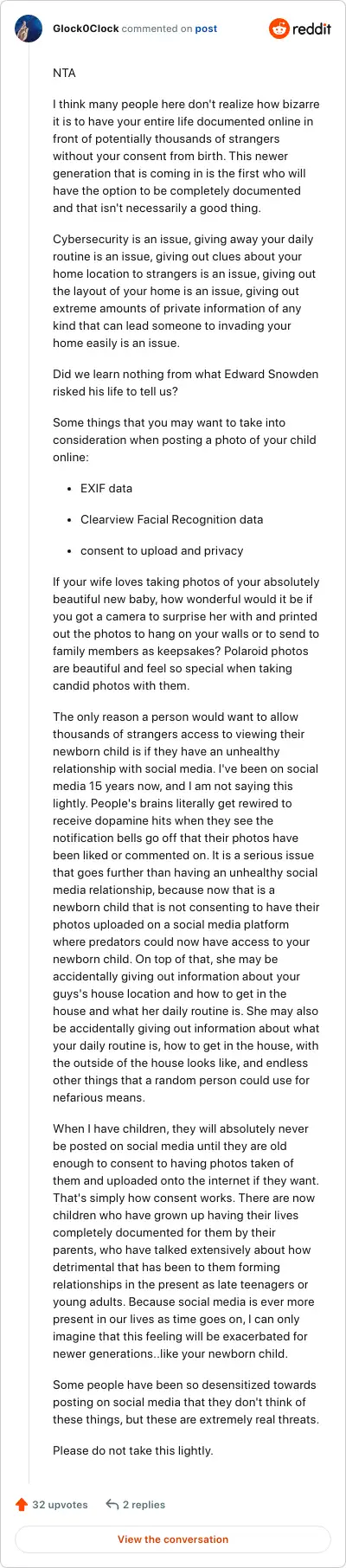The image size is (346, 1568).
Task: Click the GlockOClock user avatar
Action: (29, 29)
